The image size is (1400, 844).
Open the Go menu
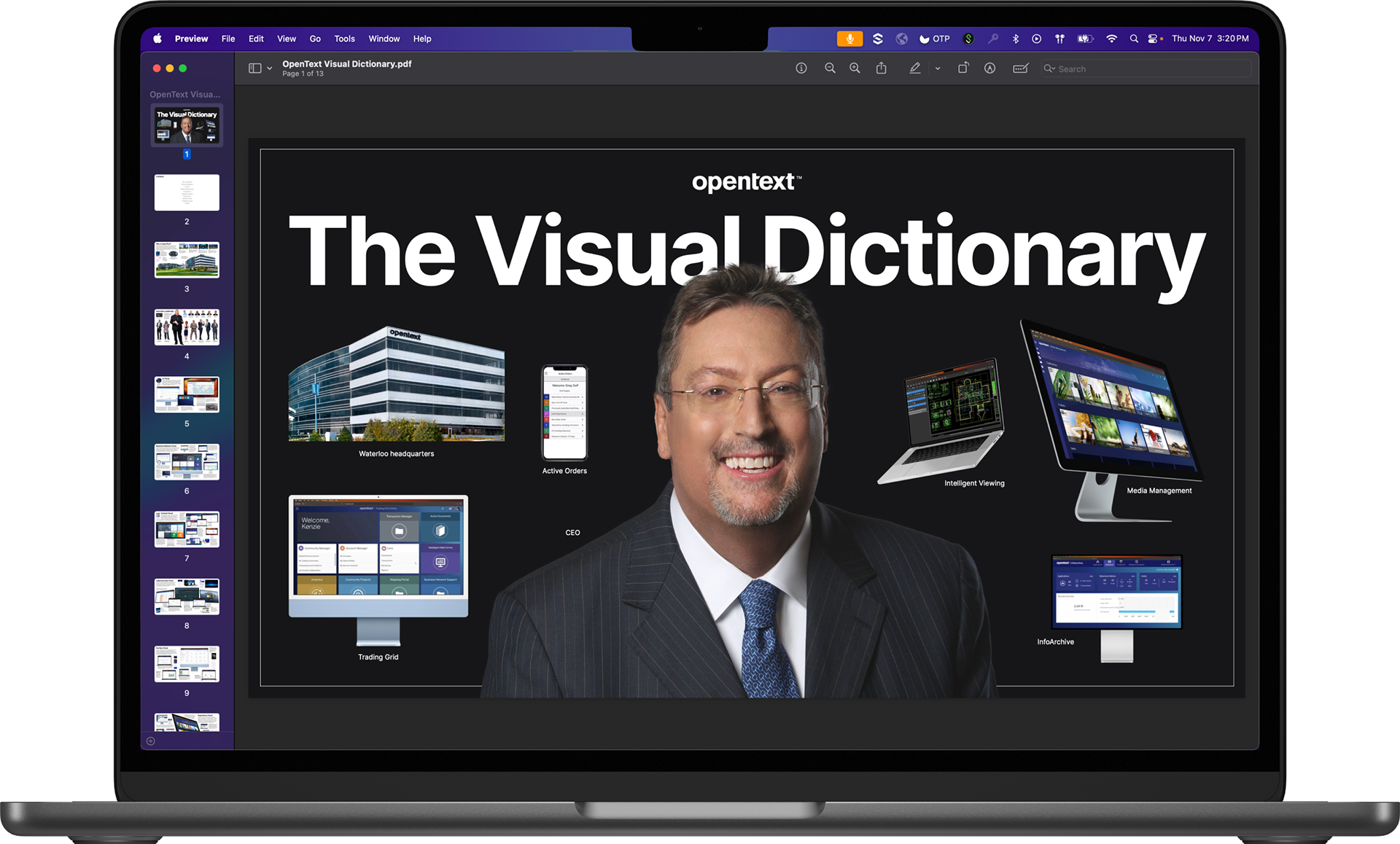[x=315, y=39]
